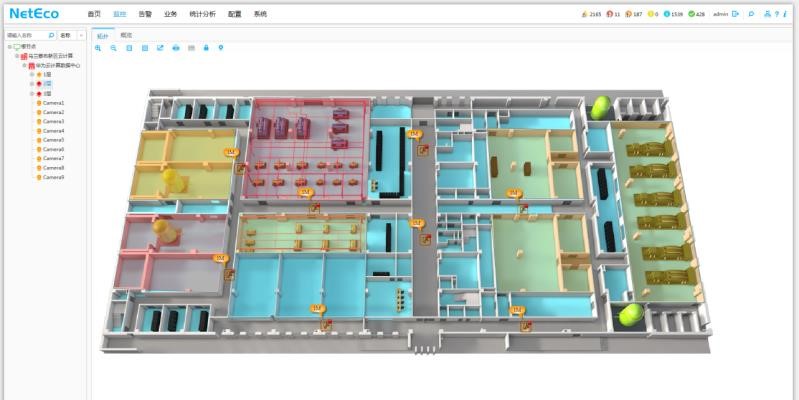Open the 告警 menu in top navigation
The width and height of the screenshot is (799, 400).
[145, 14]
